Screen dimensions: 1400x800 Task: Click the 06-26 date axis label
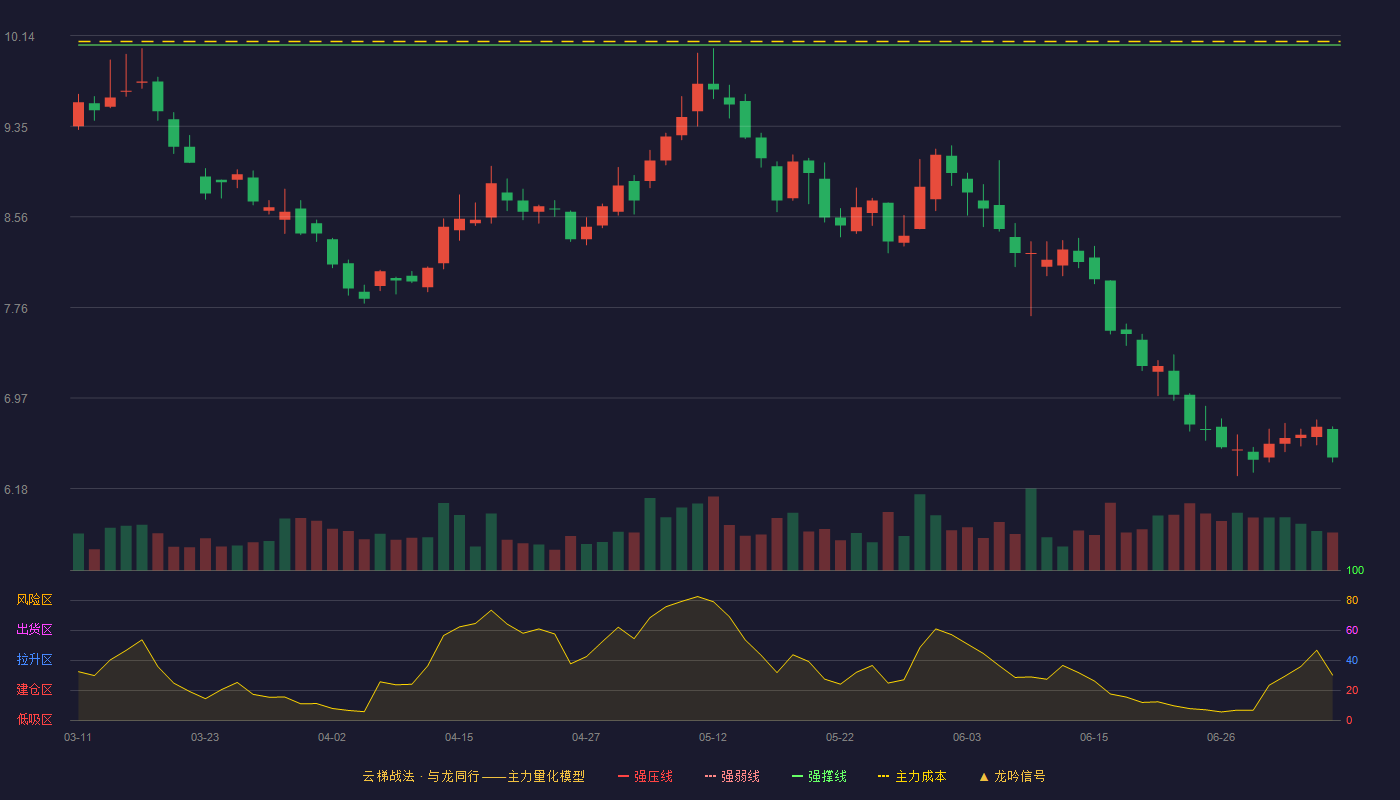coord(1221,737)
